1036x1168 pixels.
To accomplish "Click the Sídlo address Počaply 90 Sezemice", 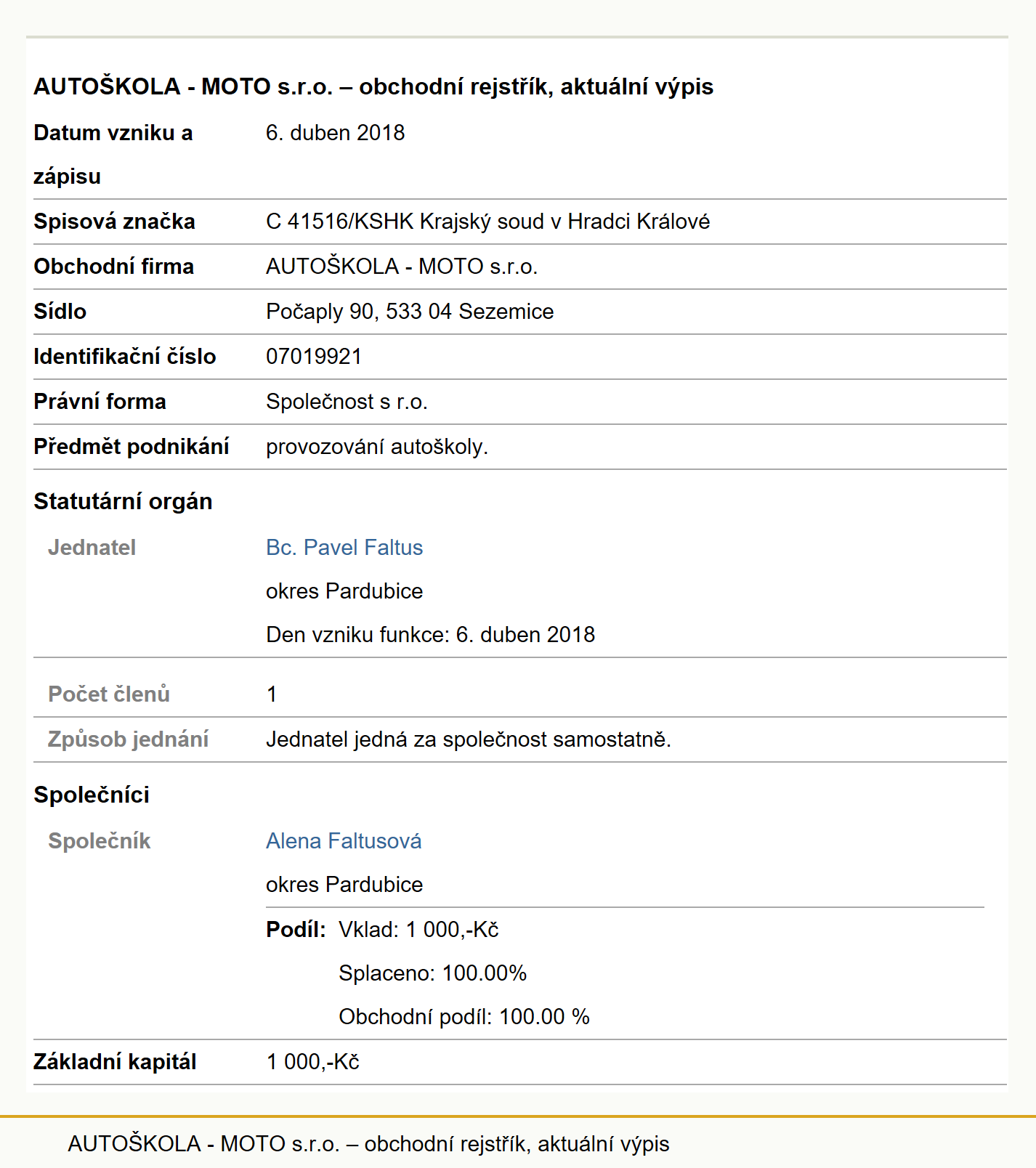I will point(410,312).
